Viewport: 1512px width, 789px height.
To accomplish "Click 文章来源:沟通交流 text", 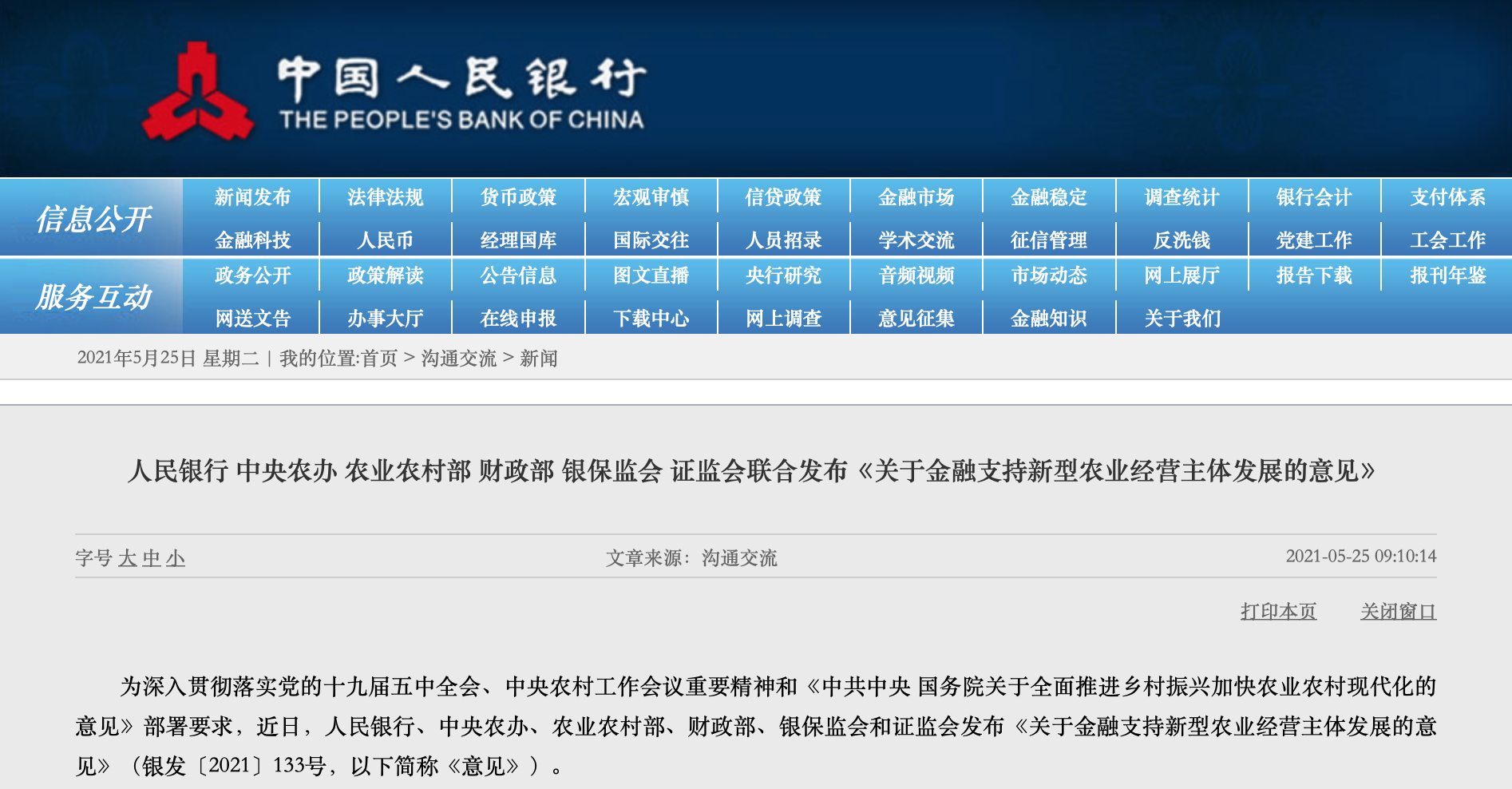I will pyautogui.click(x=691, y=557).
